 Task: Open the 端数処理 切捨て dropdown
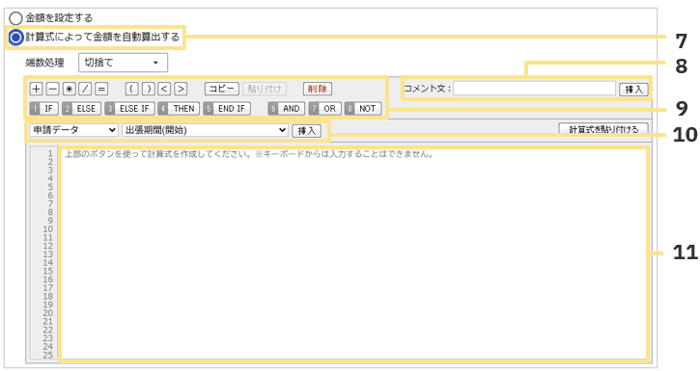pos(123,63)
